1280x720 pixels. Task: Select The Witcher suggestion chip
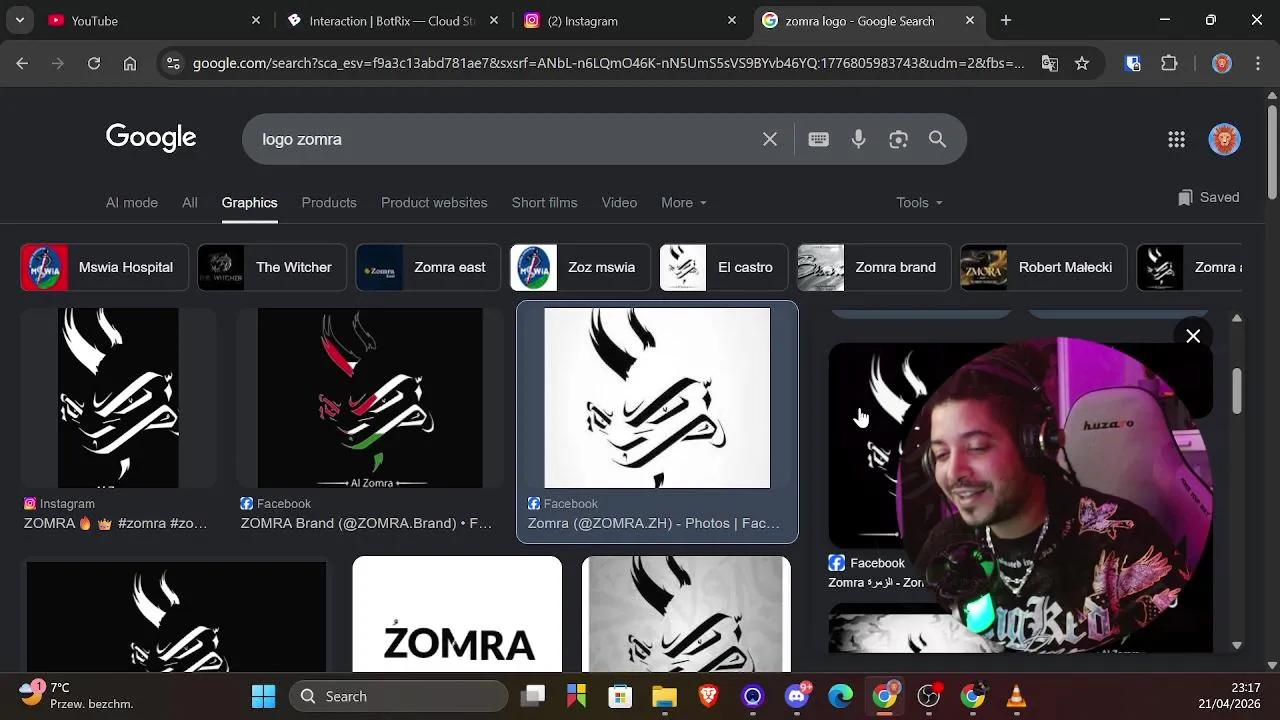272,267
